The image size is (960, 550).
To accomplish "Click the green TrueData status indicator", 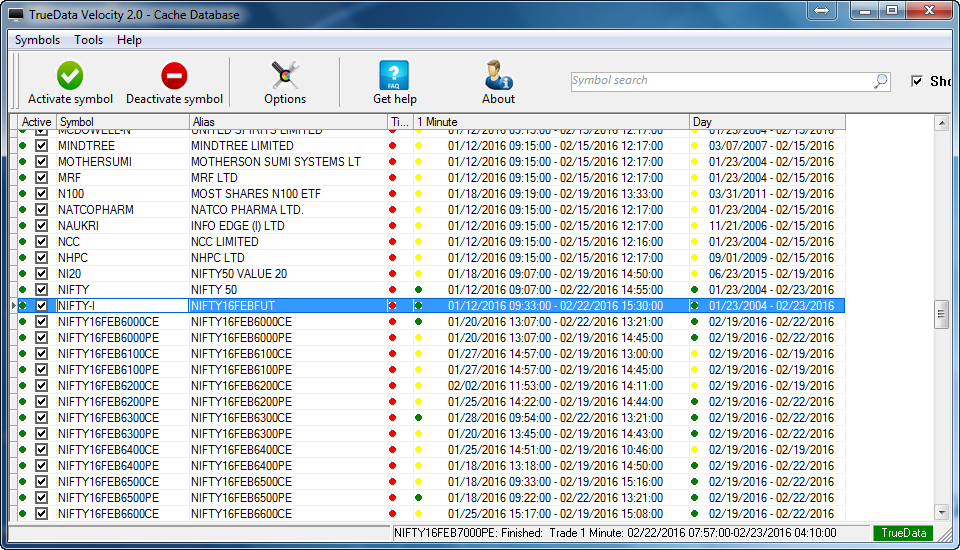I will tap(903, 533).
